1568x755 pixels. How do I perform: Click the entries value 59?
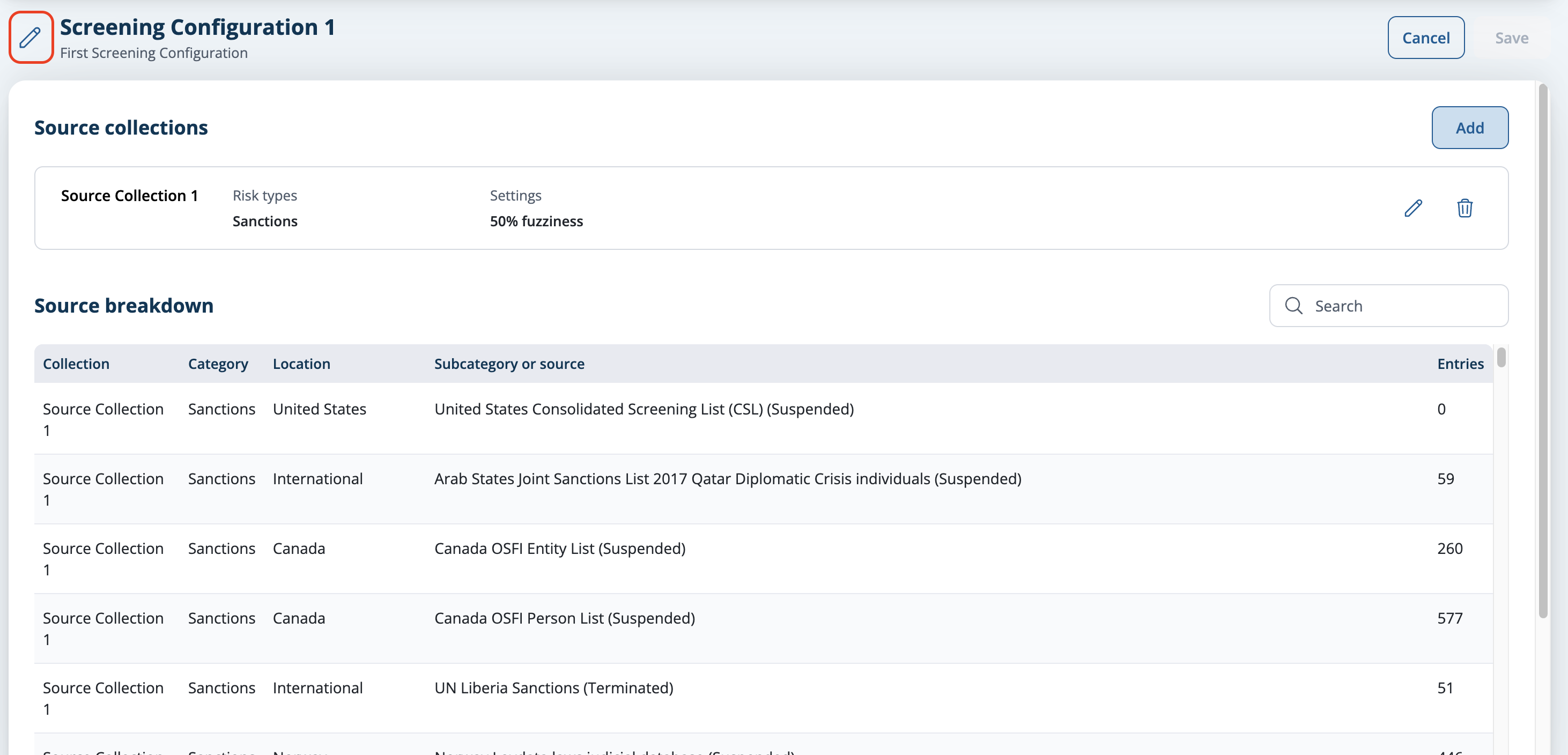tap(1445, 479)
